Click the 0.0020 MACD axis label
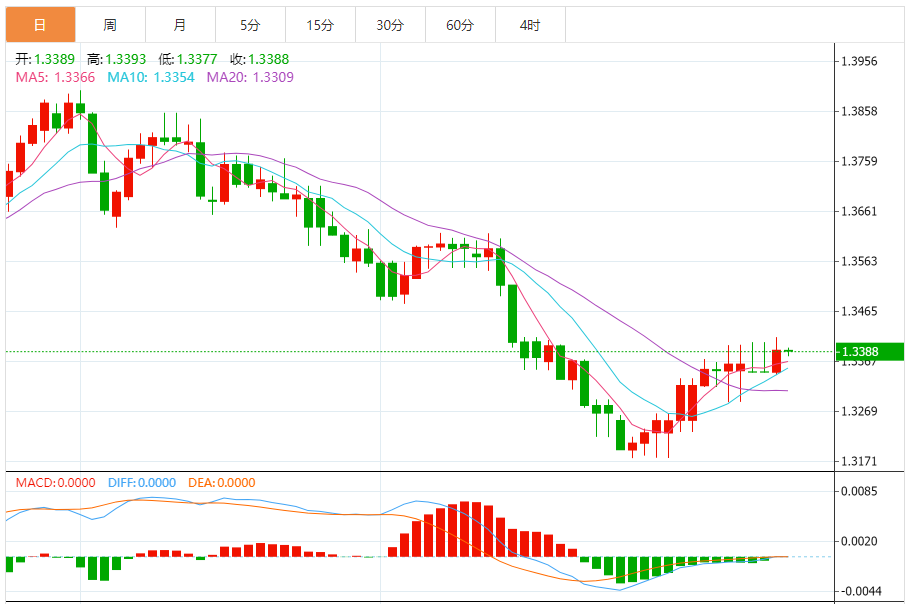 point(859,542)
